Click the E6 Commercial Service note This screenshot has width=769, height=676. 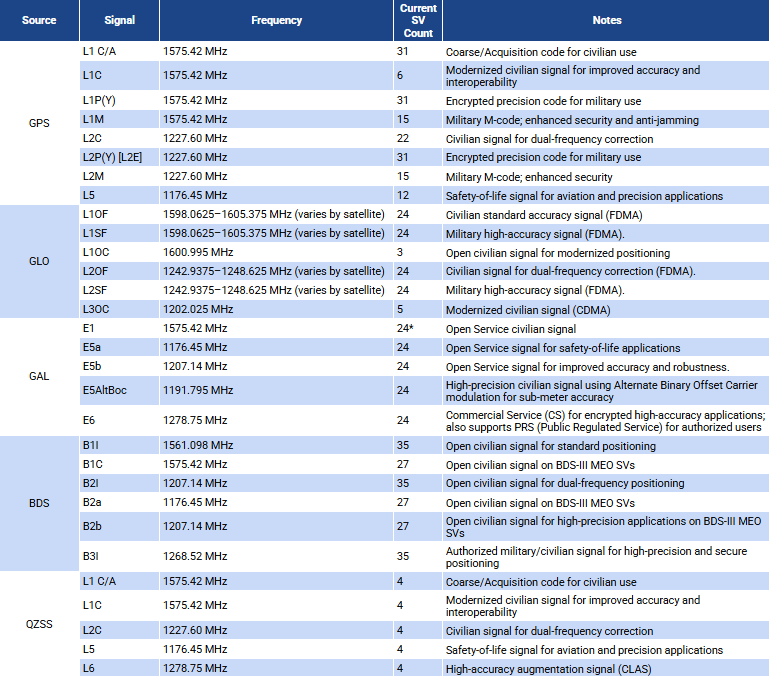click(x=605, y=421)
